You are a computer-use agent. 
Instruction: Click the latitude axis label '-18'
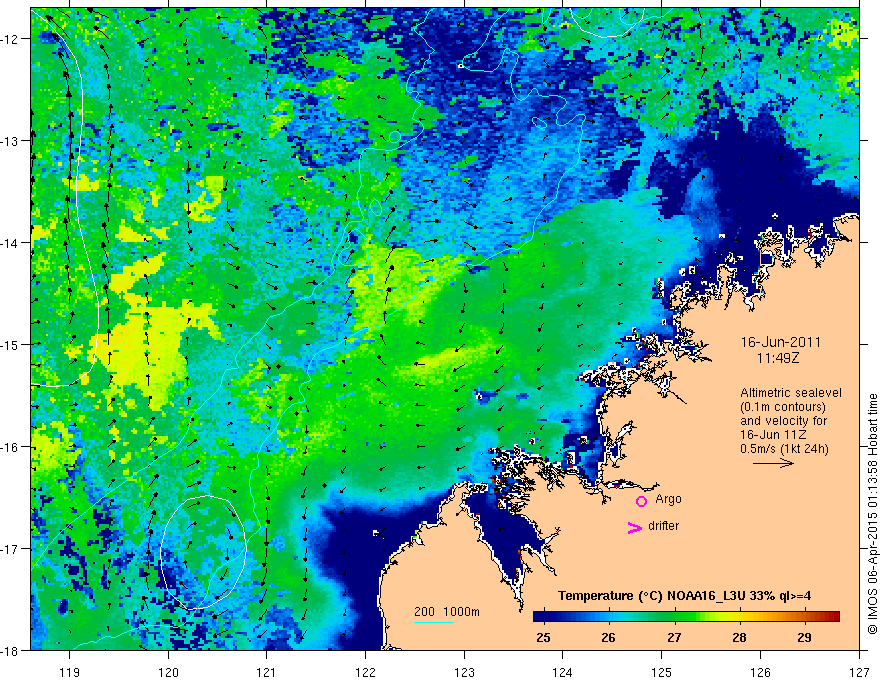tap(11, 650)
